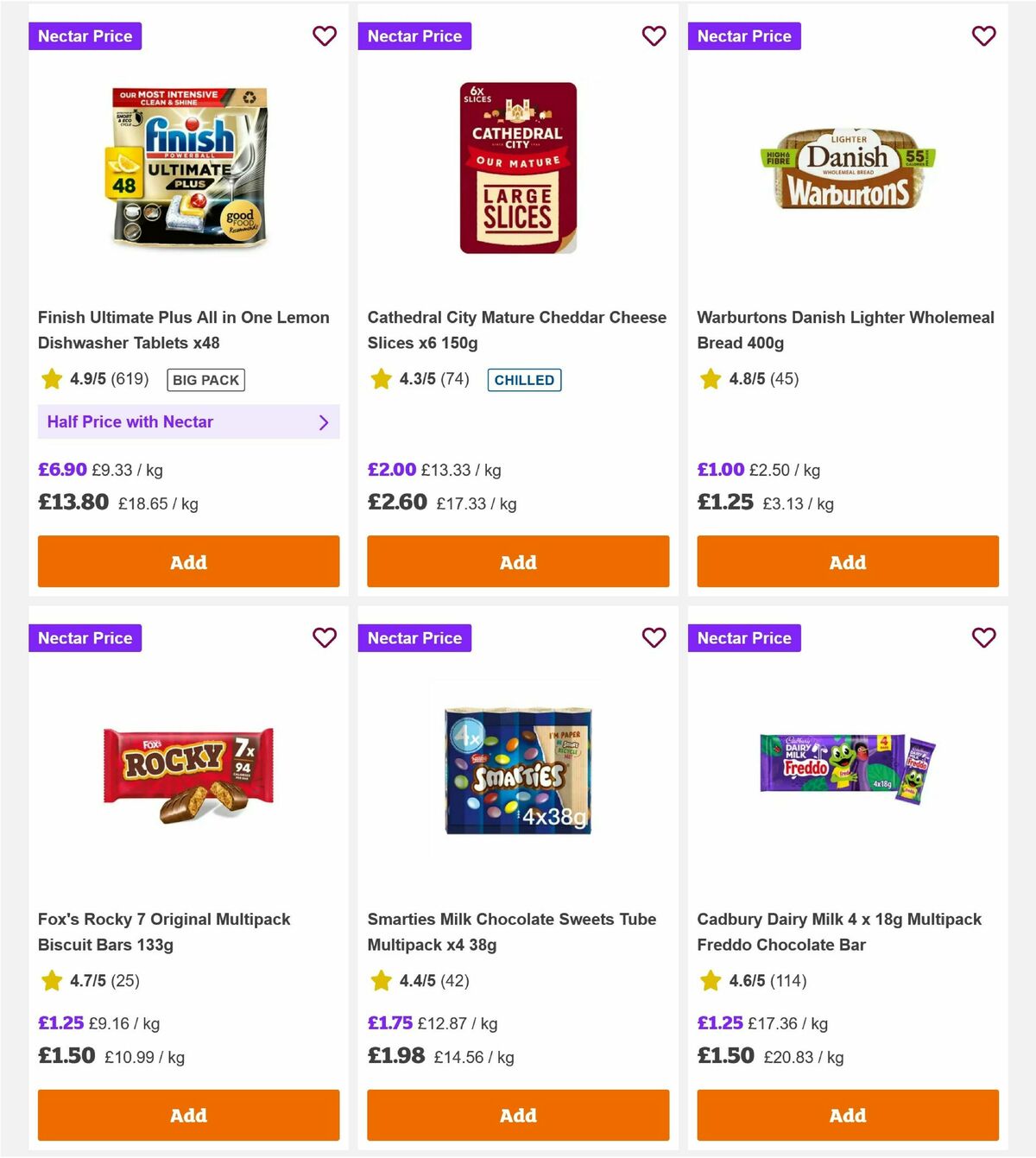The width and height of the screenshot is (1036, 1158).
Task: Click the chevron arrow on the Nectar offer
Action: 324,422
